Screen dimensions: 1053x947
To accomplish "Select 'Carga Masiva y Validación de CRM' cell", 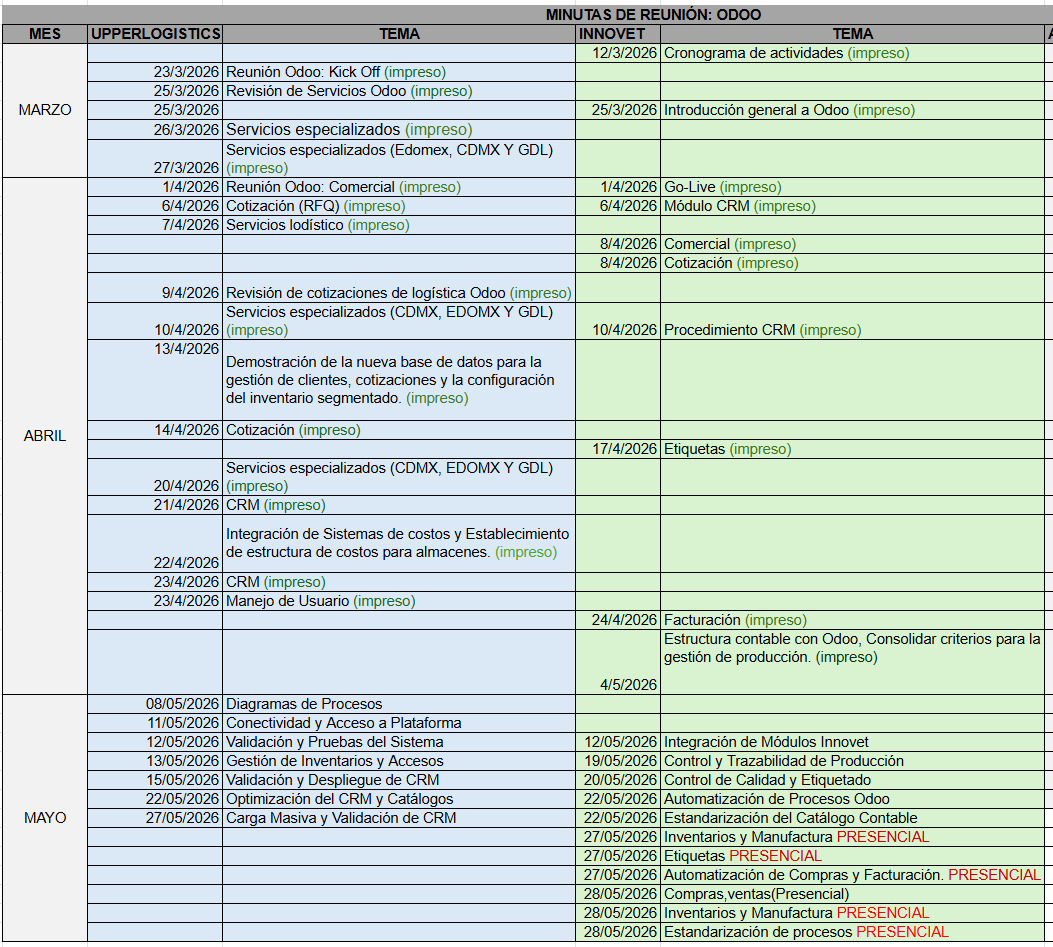I will (x=399, y=818).
